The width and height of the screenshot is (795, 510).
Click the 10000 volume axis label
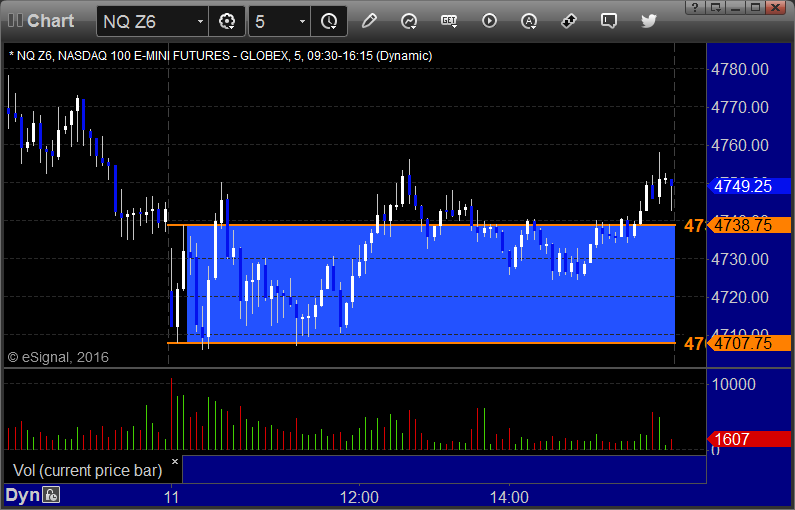coord(734,384)
